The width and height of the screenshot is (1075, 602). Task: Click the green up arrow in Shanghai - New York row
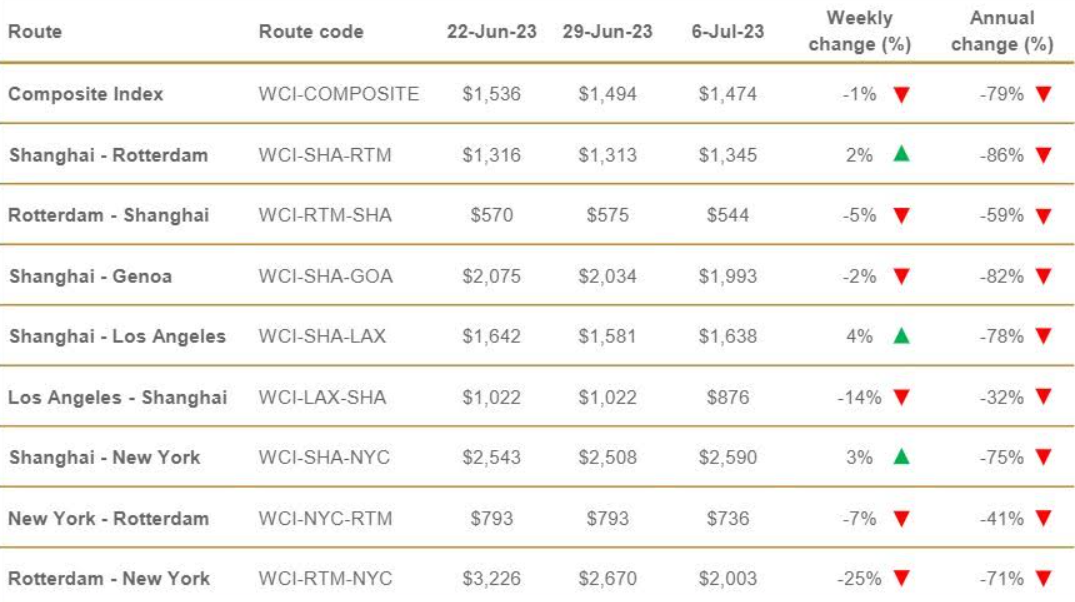click(902, 457)
